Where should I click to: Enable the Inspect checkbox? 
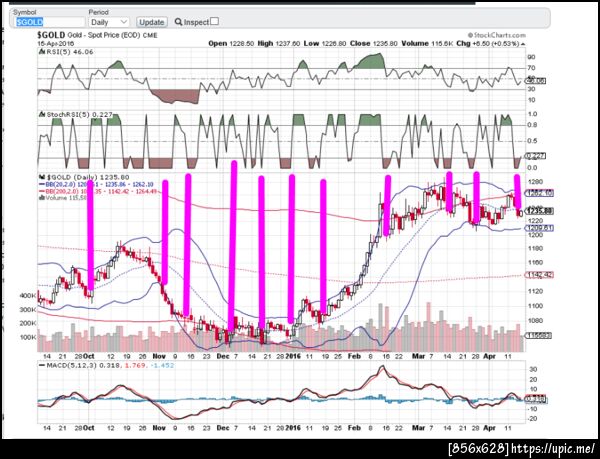click(215, 21)
